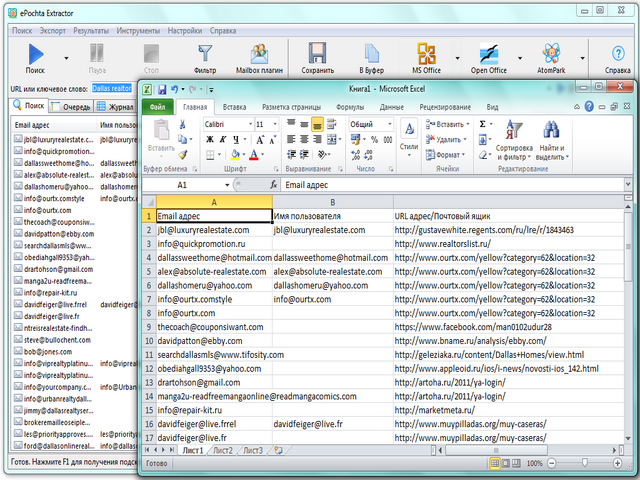Click the URL keyword field with Dallas realtor

point(112,89)
